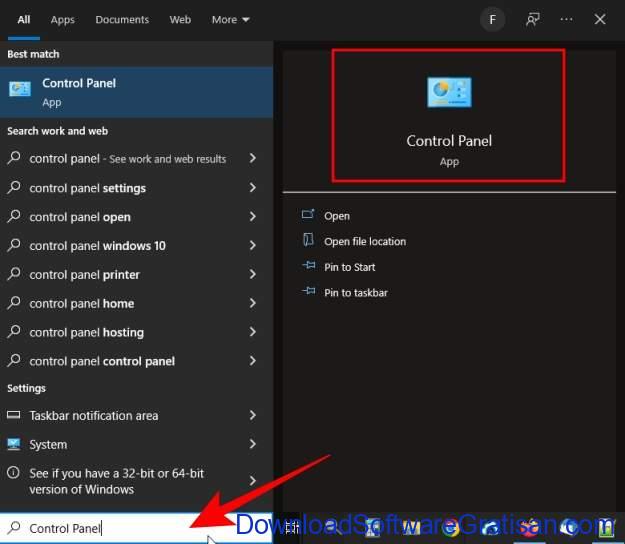
Task: Expand the 'control panel hosting' chevron
Action: 253,332
